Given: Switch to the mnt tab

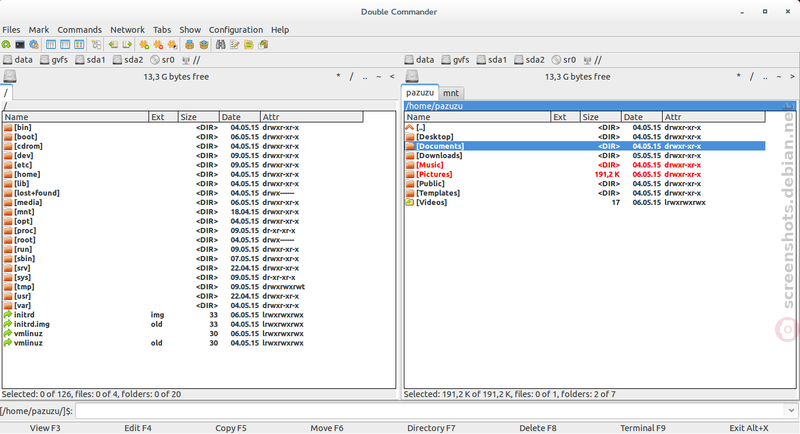Looking at the screenshot, I should pos(451,93).
